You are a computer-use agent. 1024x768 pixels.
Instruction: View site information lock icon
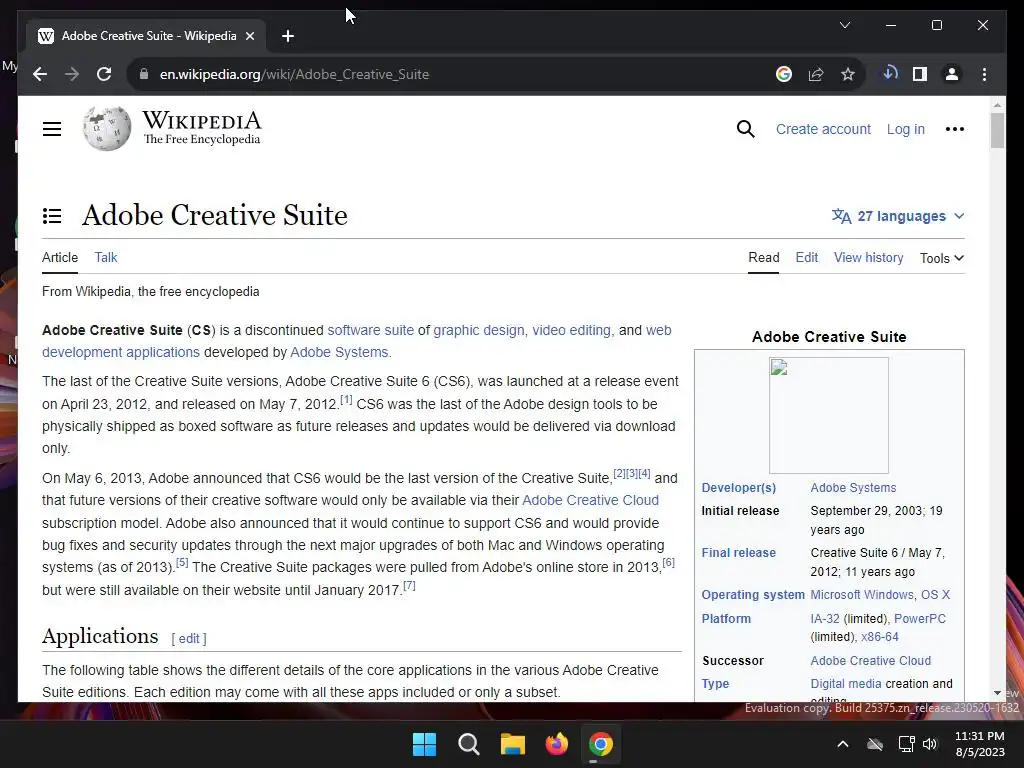(144, 74)
